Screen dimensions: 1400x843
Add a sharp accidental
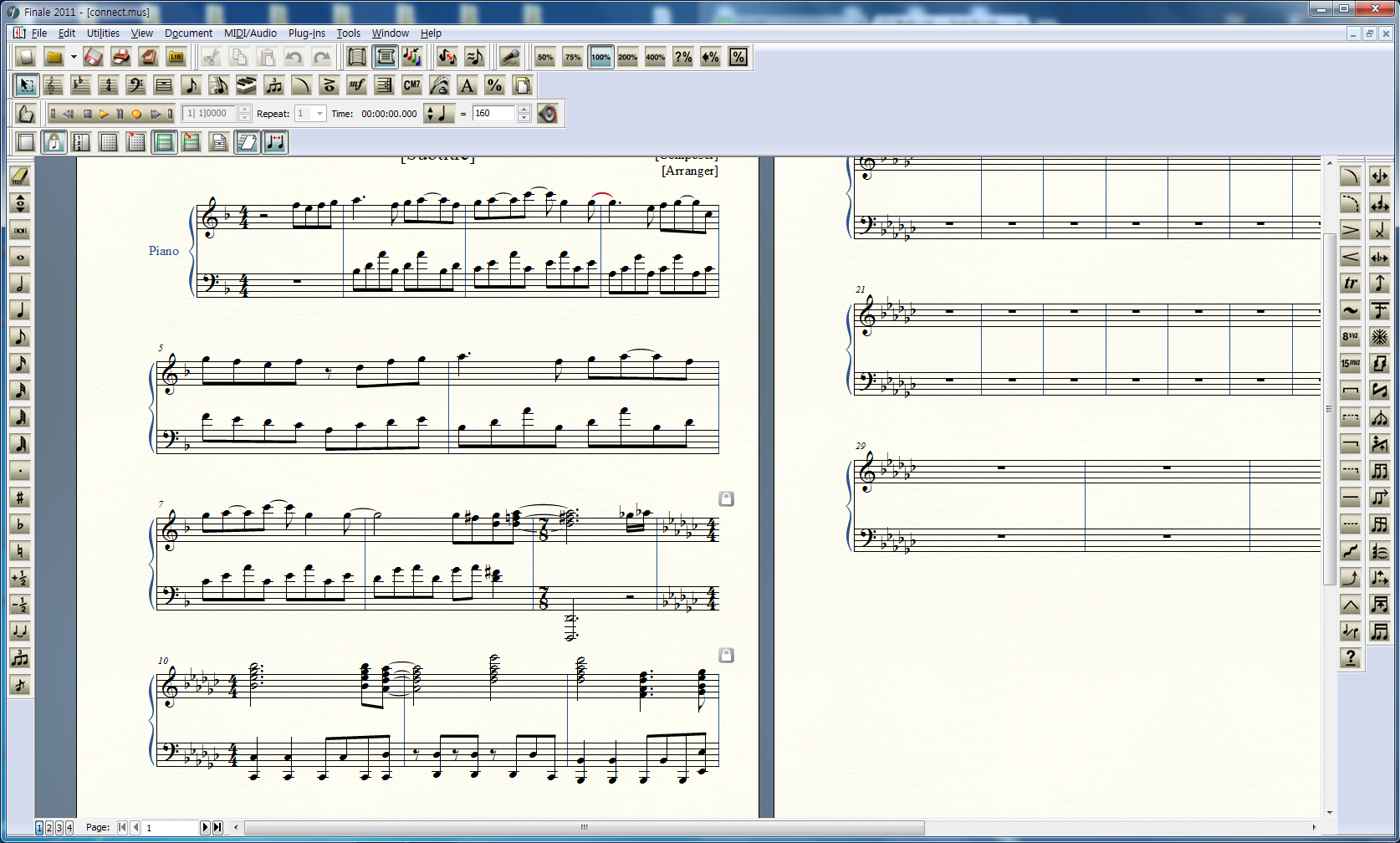pos(20,498)
